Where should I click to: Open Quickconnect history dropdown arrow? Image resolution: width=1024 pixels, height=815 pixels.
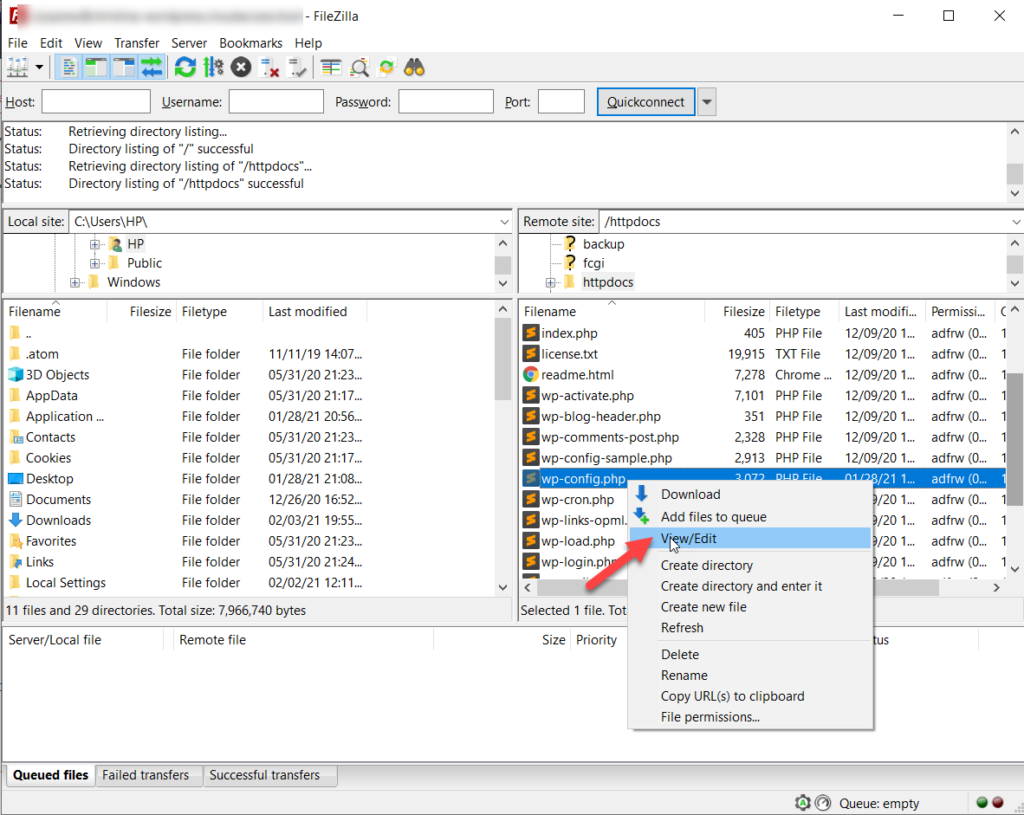tap(707, 102)
